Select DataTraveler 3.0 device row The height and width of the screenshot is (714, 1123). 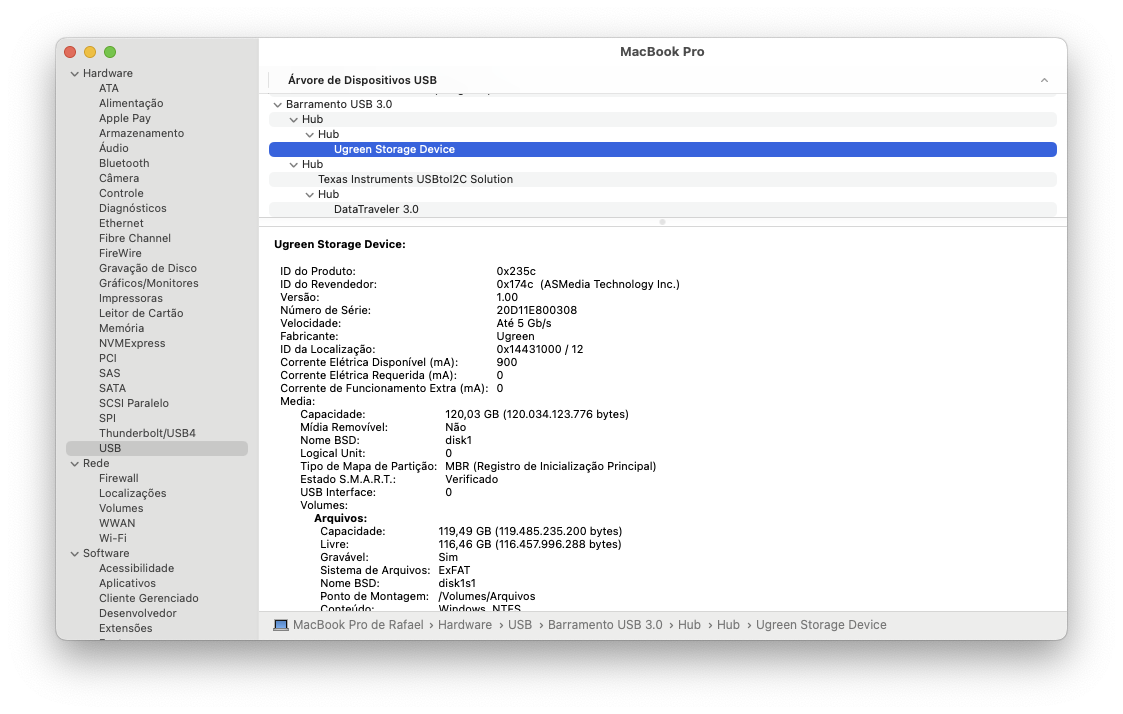pyautogui.click(x=662, y=210)
